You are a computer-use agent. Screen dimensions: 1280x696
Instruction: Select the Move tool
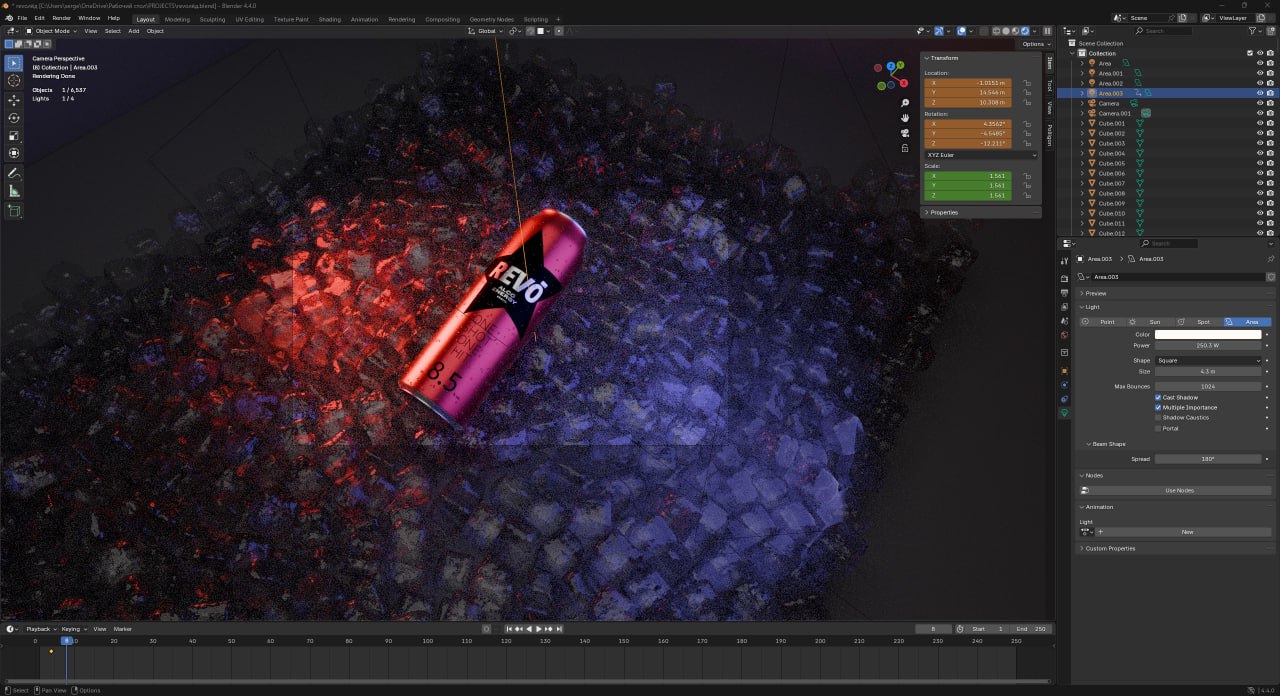(14, 100)
